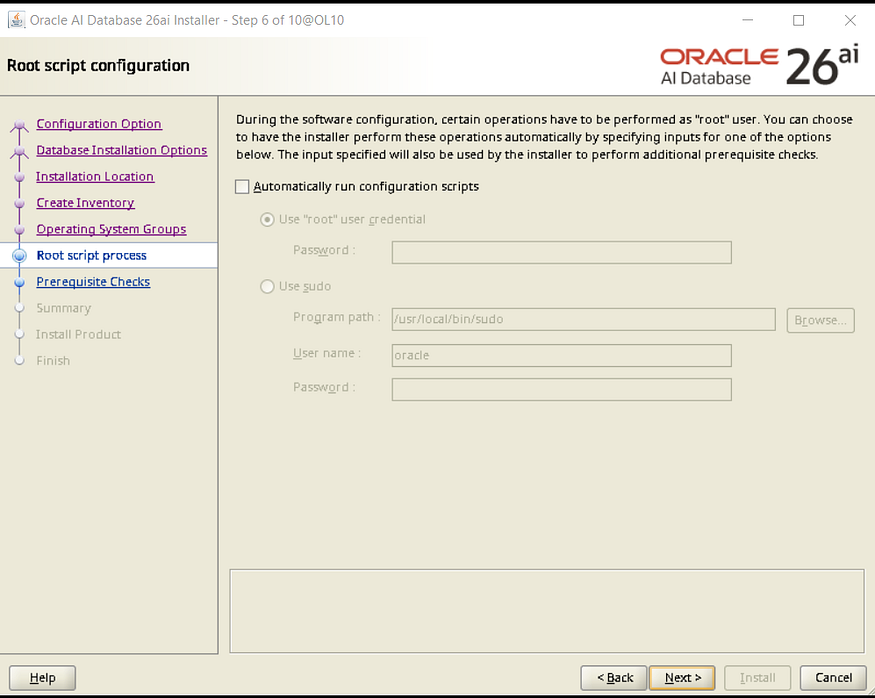Open Operating System Groups step
The height and width of the screenshot is (698, 875).
pyautogui.click(x=111, y=229)
